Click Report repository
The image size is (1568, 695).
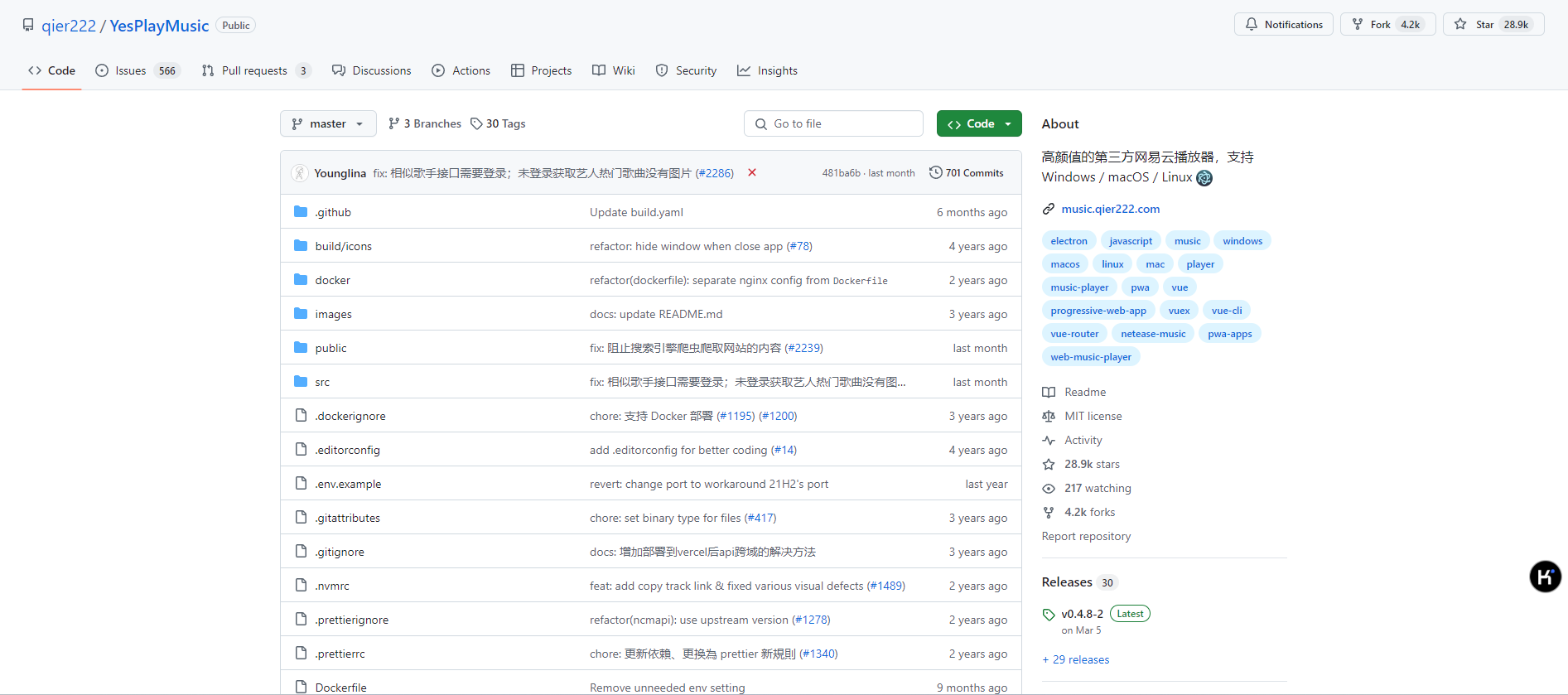(x=1086, y=536)
